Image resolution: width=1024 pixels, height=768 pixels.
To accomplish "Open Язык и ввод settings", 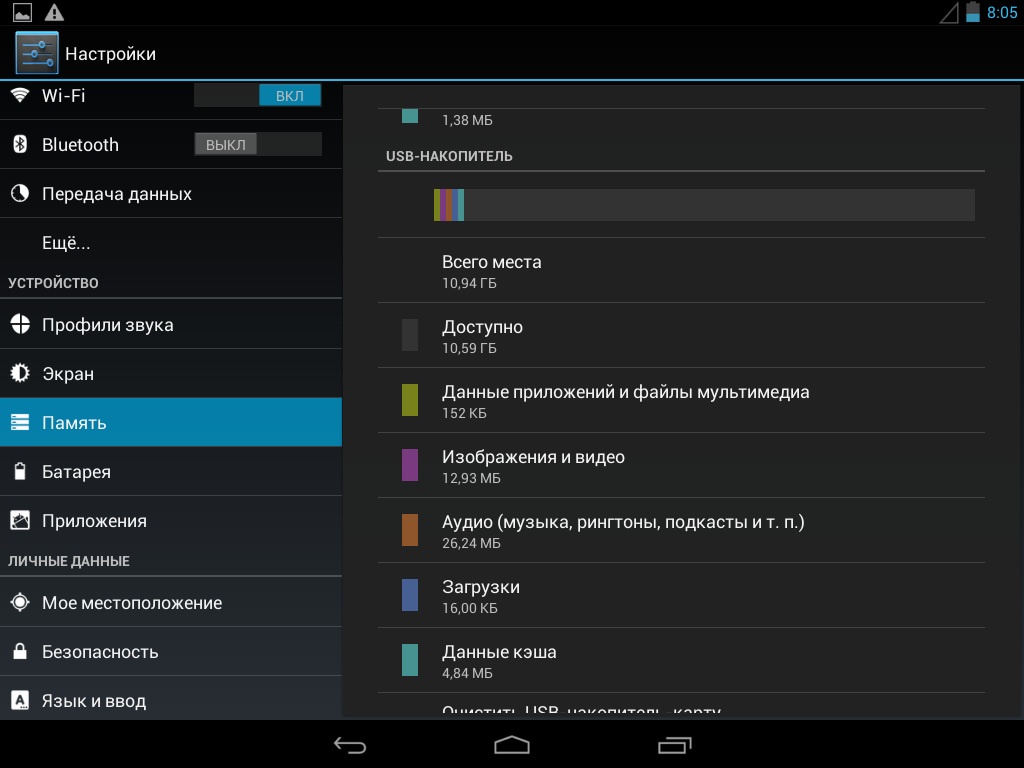I will (170, 701).
